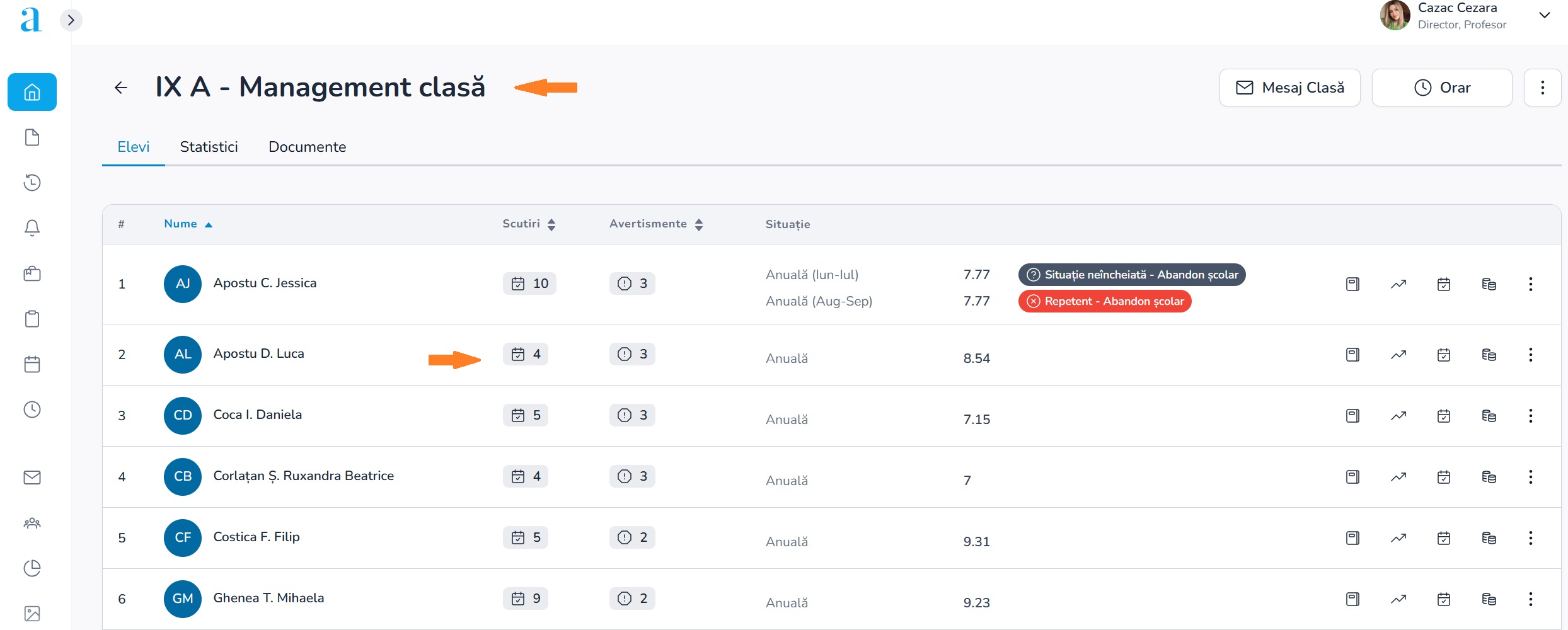The height and width of the screenshot is (630, 1568).
Task: Open the documents stack icon for Apostu C. Jessica
Action: (1489, 284)
